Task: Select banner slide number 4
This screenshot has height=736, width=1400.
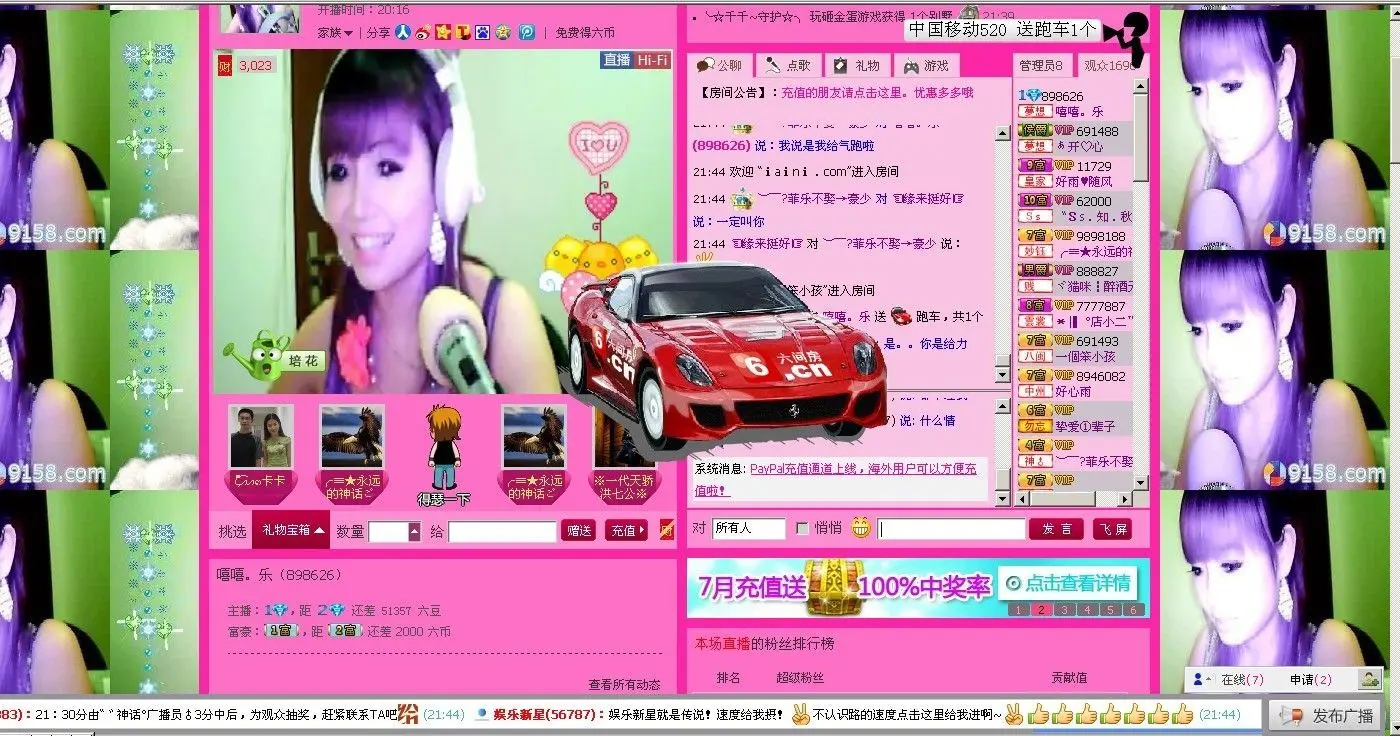Action: pos(1087,609)
